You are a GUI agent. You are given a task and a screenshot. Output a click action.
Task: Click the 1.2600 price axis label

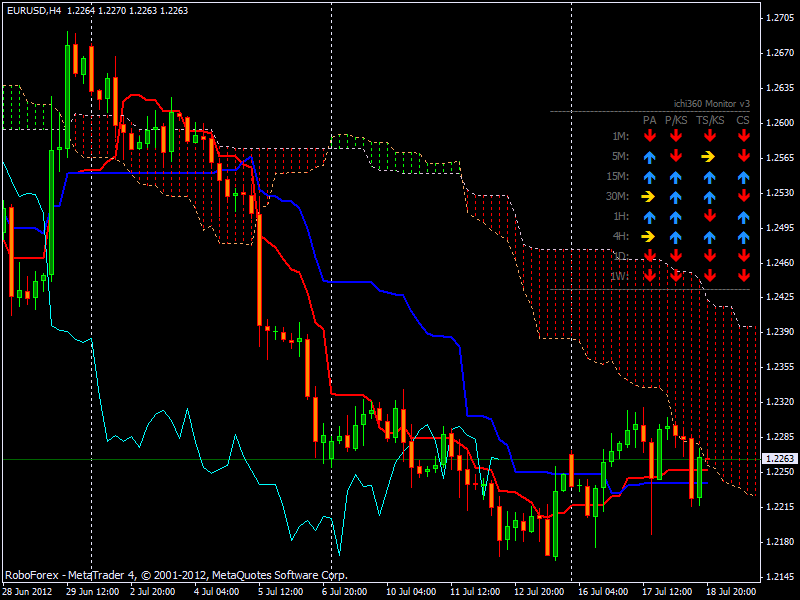pyautogui.click(x=778, y=122)
